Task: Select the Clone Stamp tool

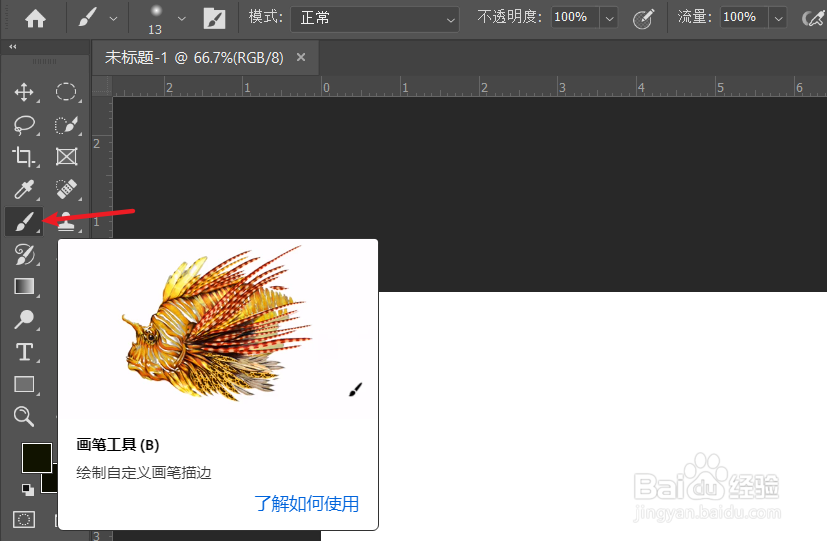Action: [66, 223]
